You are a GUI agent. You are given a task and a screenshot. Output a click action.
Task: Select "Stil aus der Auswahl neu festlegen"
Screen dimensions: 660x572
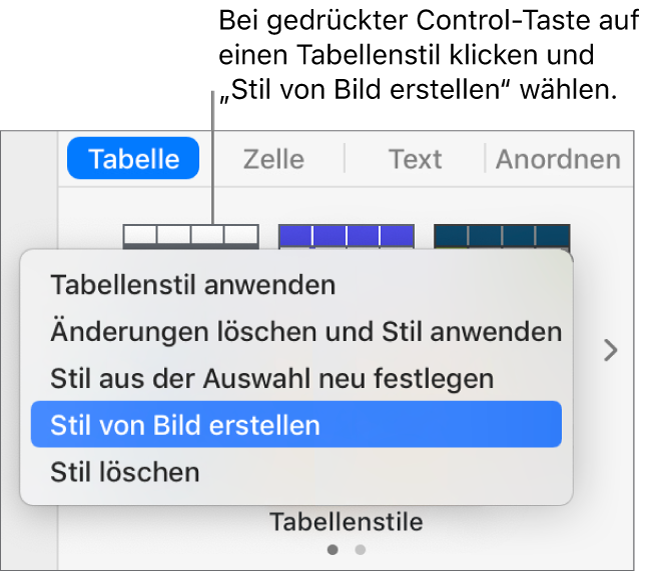point(272,378)
